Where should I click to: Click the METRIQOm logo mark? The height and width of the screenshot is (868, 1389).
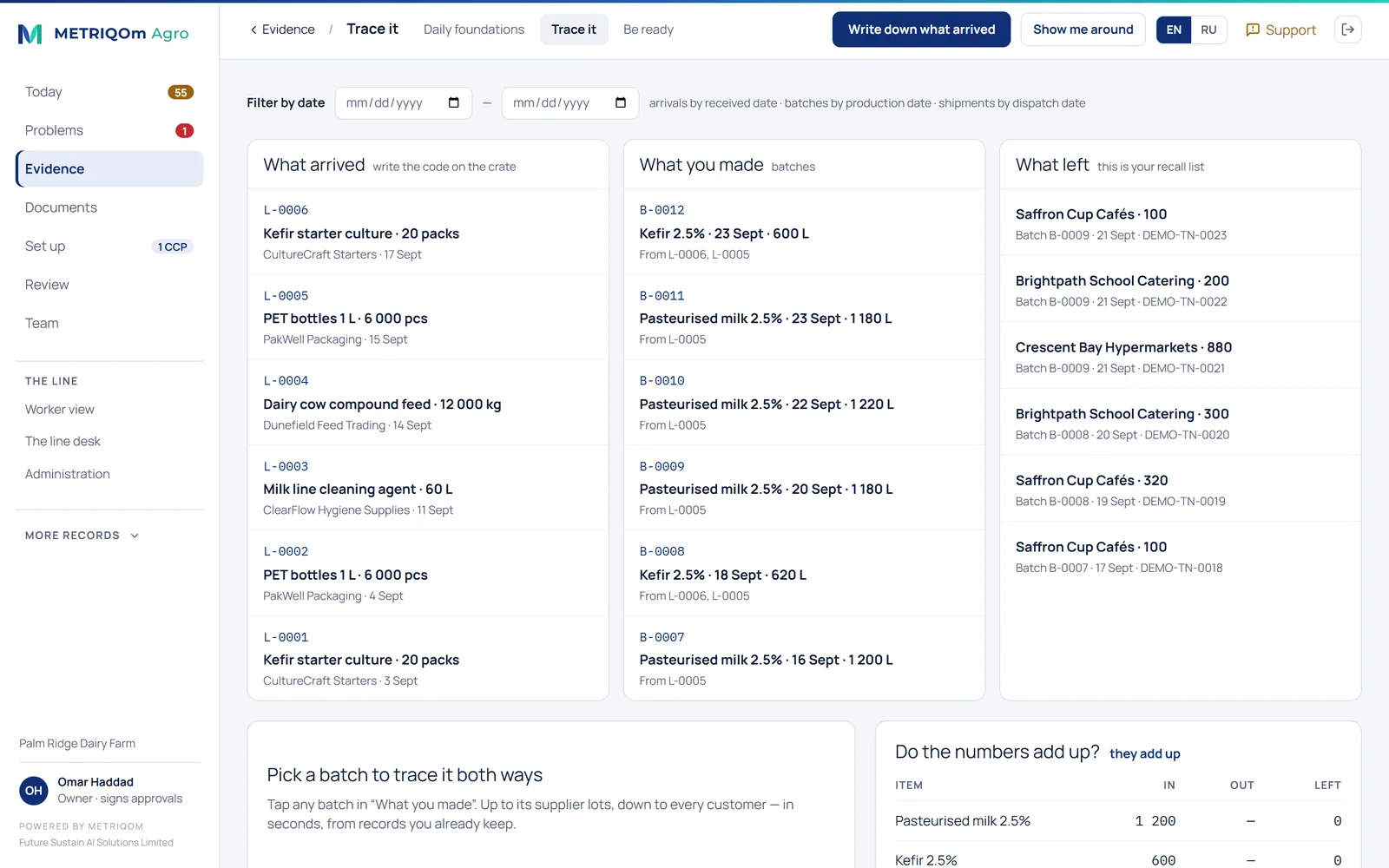coord(30,34)
